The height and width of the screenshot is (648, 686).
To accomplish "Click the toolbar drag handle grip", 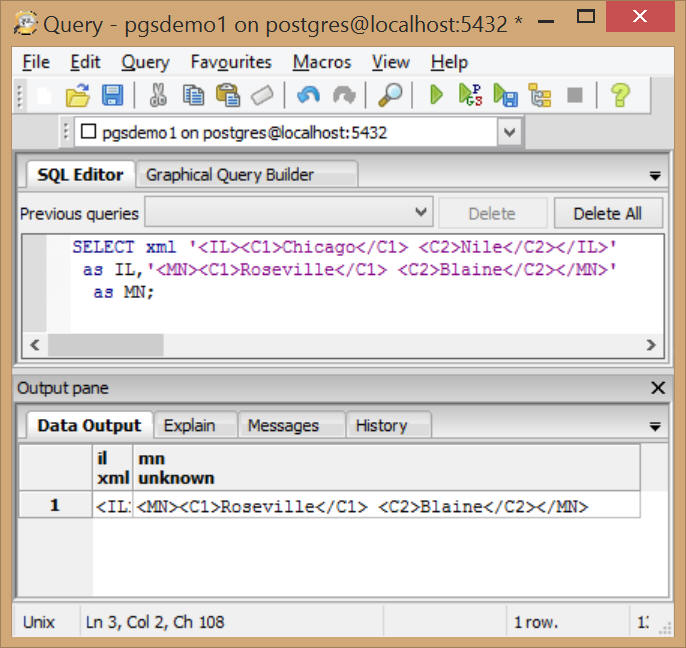I will pyautogui.click(x=19, y=95).
